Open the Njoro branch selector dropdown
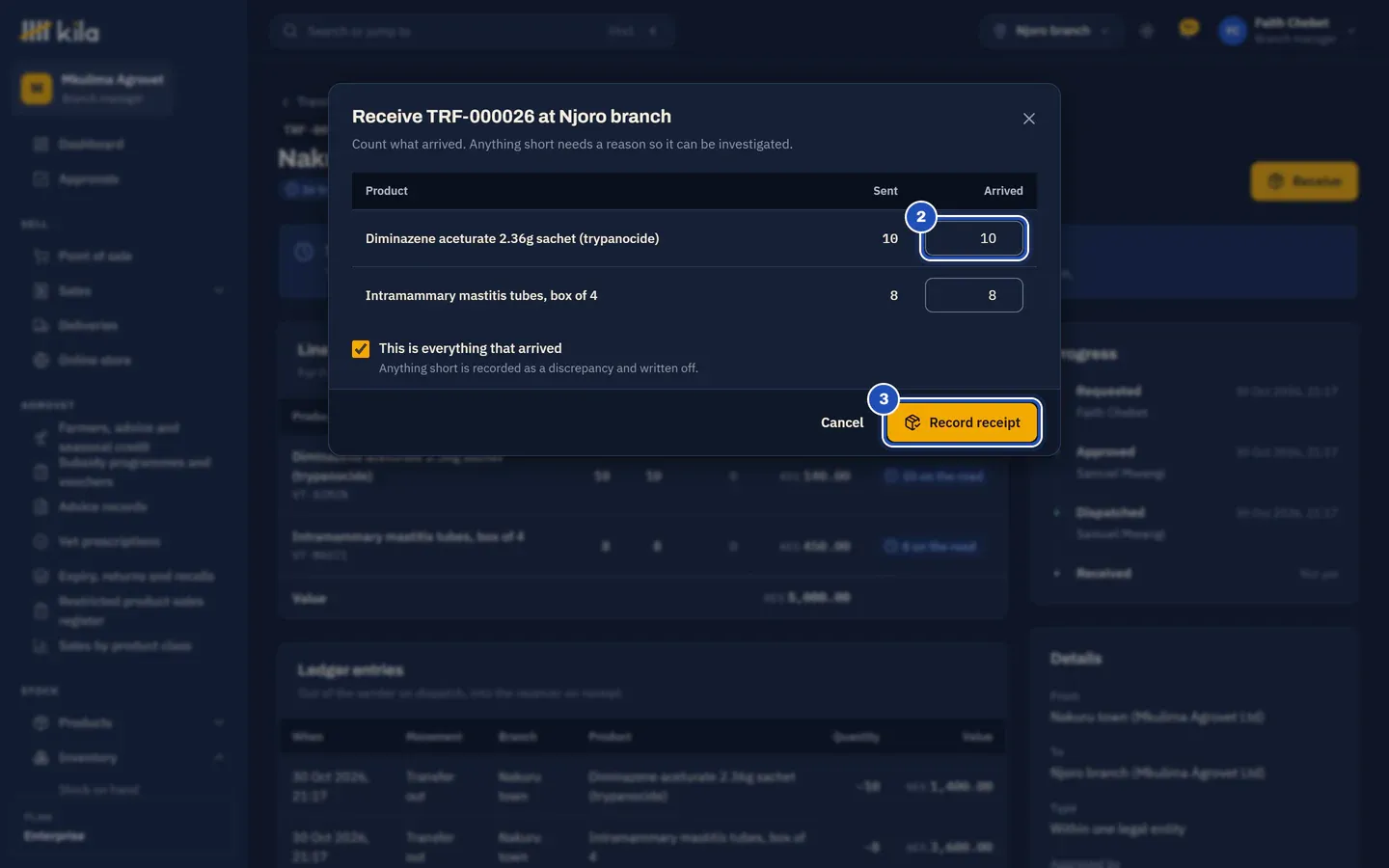The image size is (1389, 868). (1052, 31)
